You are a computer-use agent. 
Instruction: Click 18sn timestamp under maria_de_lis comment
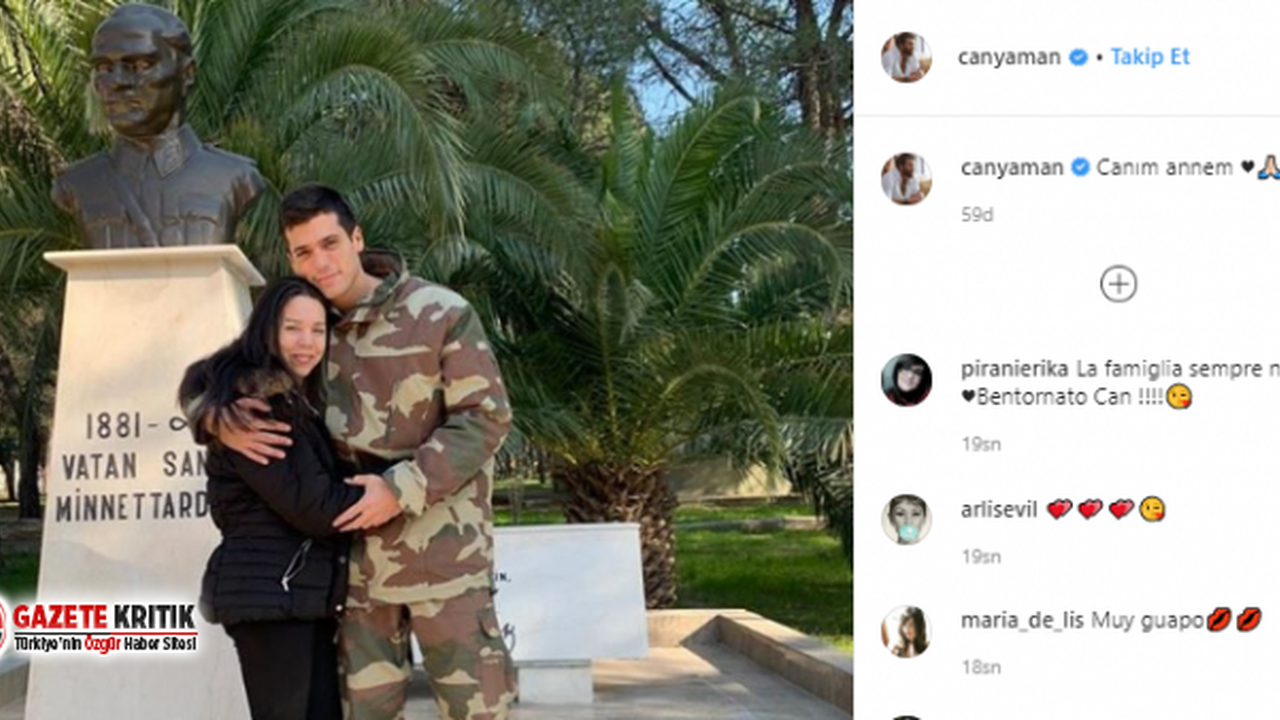981,667
